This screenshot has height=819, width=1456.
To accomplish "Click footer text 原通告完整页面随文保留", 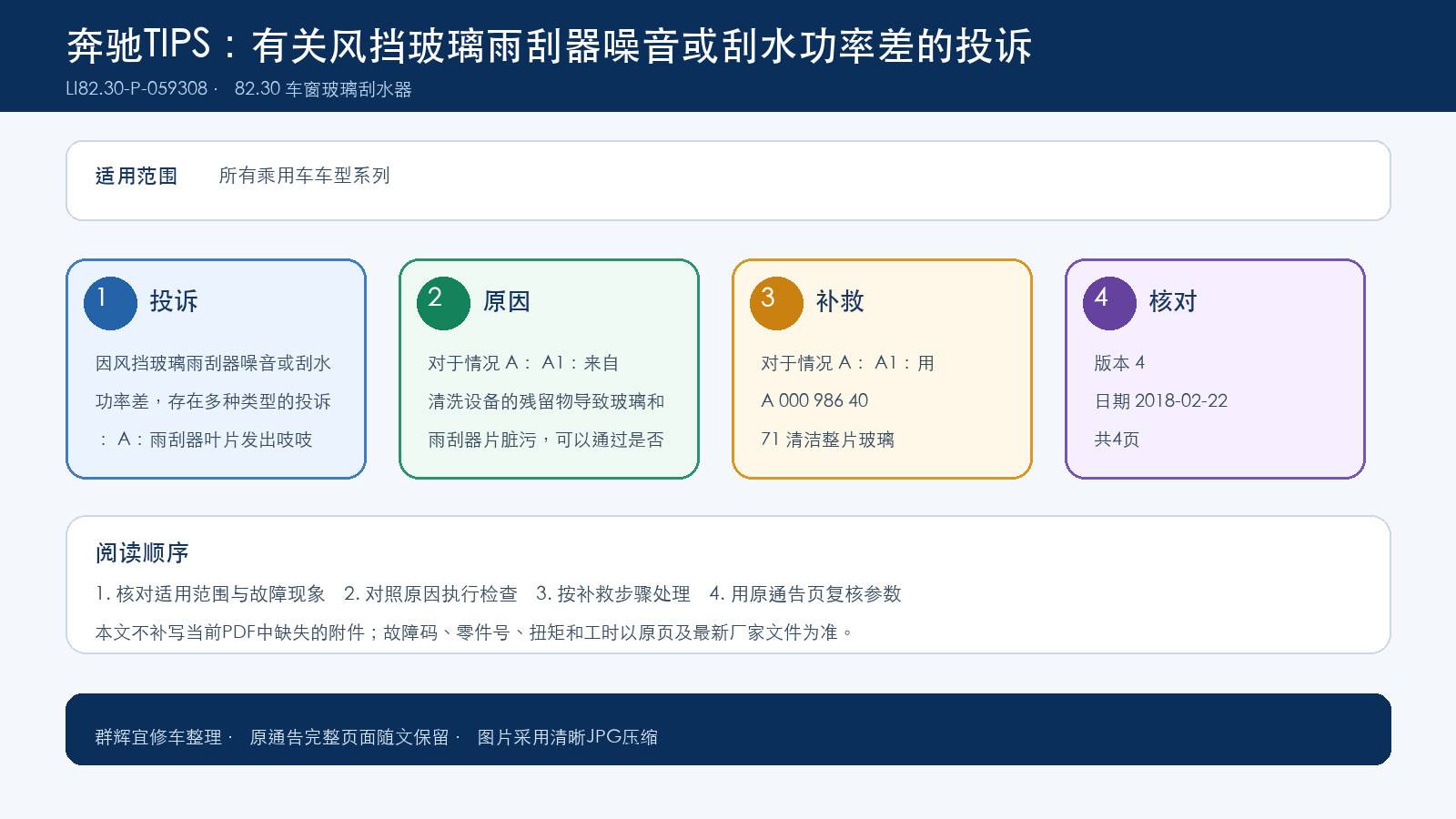I will point(349,737).
